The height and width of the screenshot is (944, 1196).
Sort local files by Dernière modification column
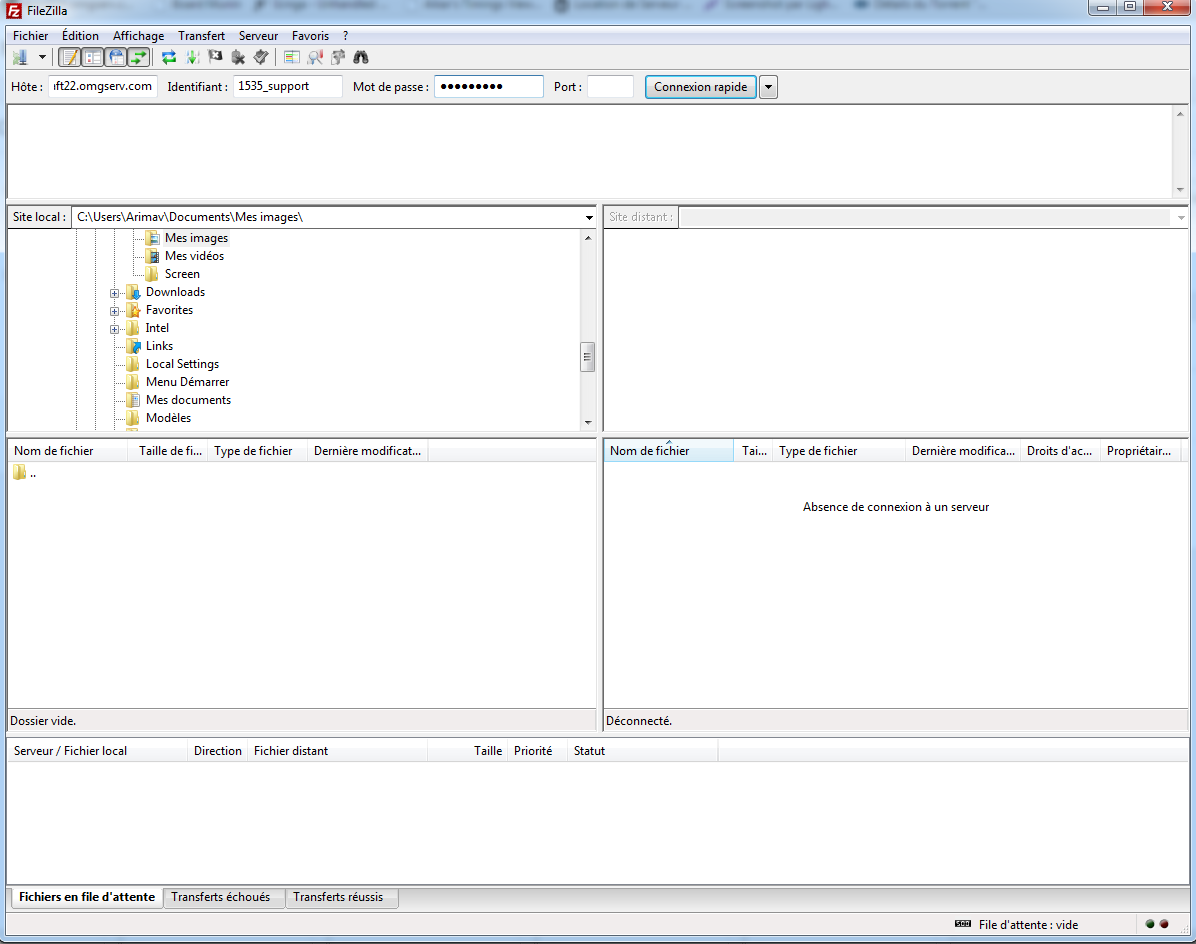(368, 451)
